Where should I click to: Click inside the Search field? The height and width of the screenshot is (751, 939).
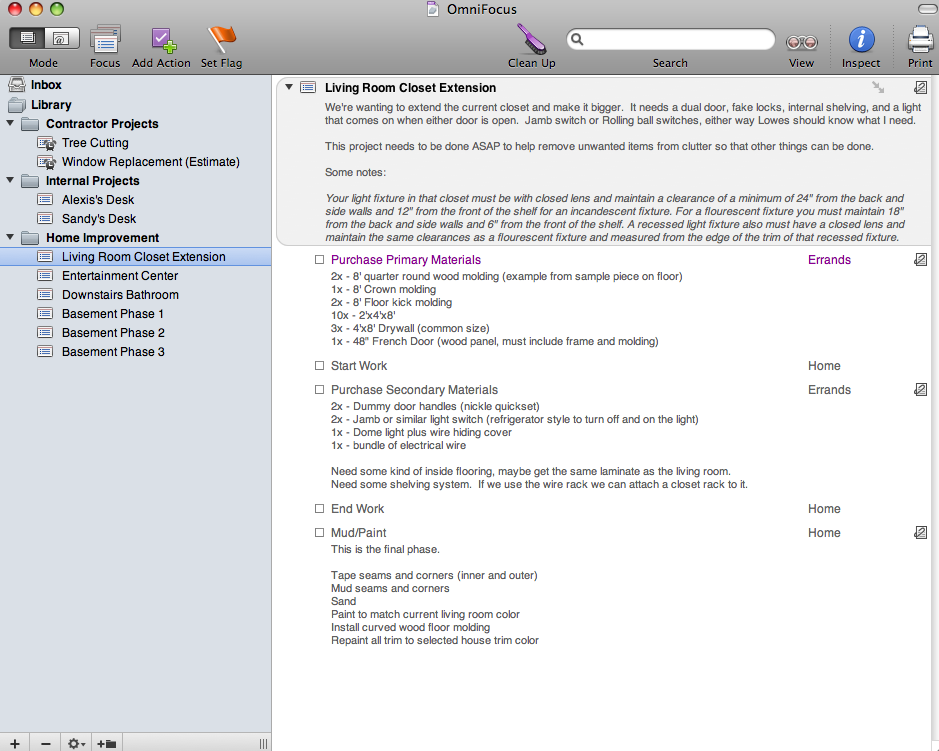point(670,40)
